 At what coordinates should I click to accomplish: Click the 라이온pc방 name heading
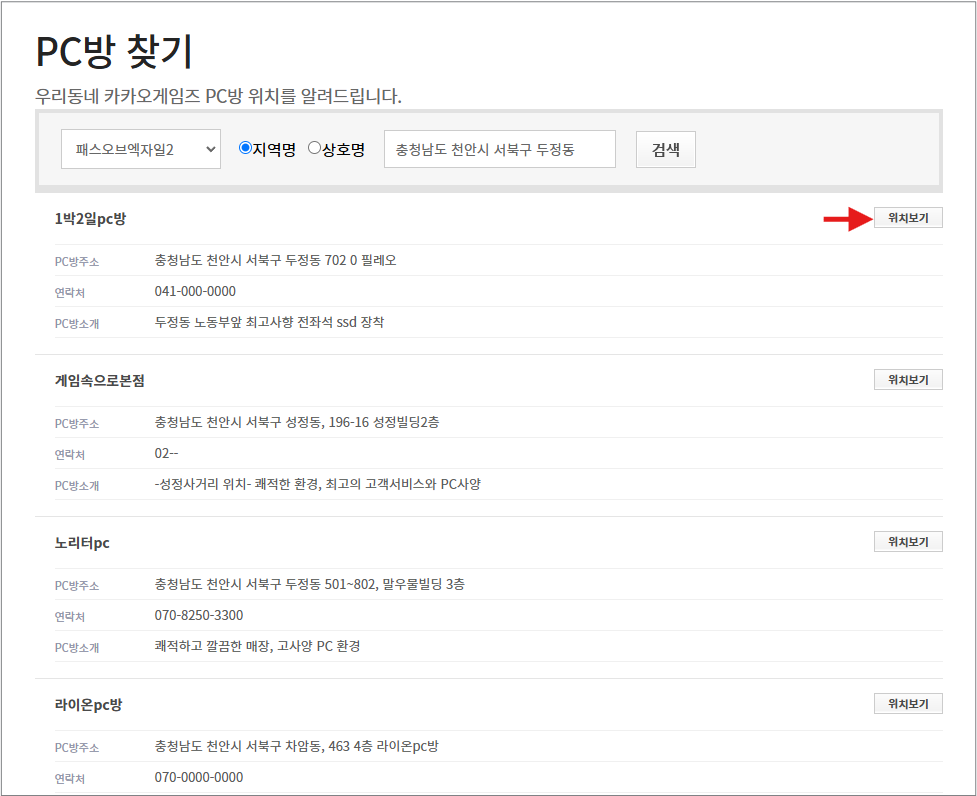[88, 704]
